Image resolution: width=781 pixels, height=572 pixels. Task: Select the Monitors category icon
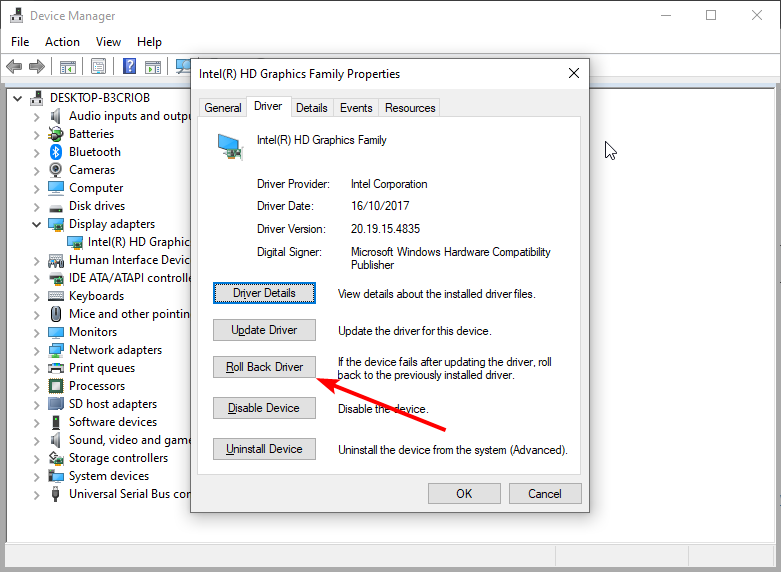point(56,332)
